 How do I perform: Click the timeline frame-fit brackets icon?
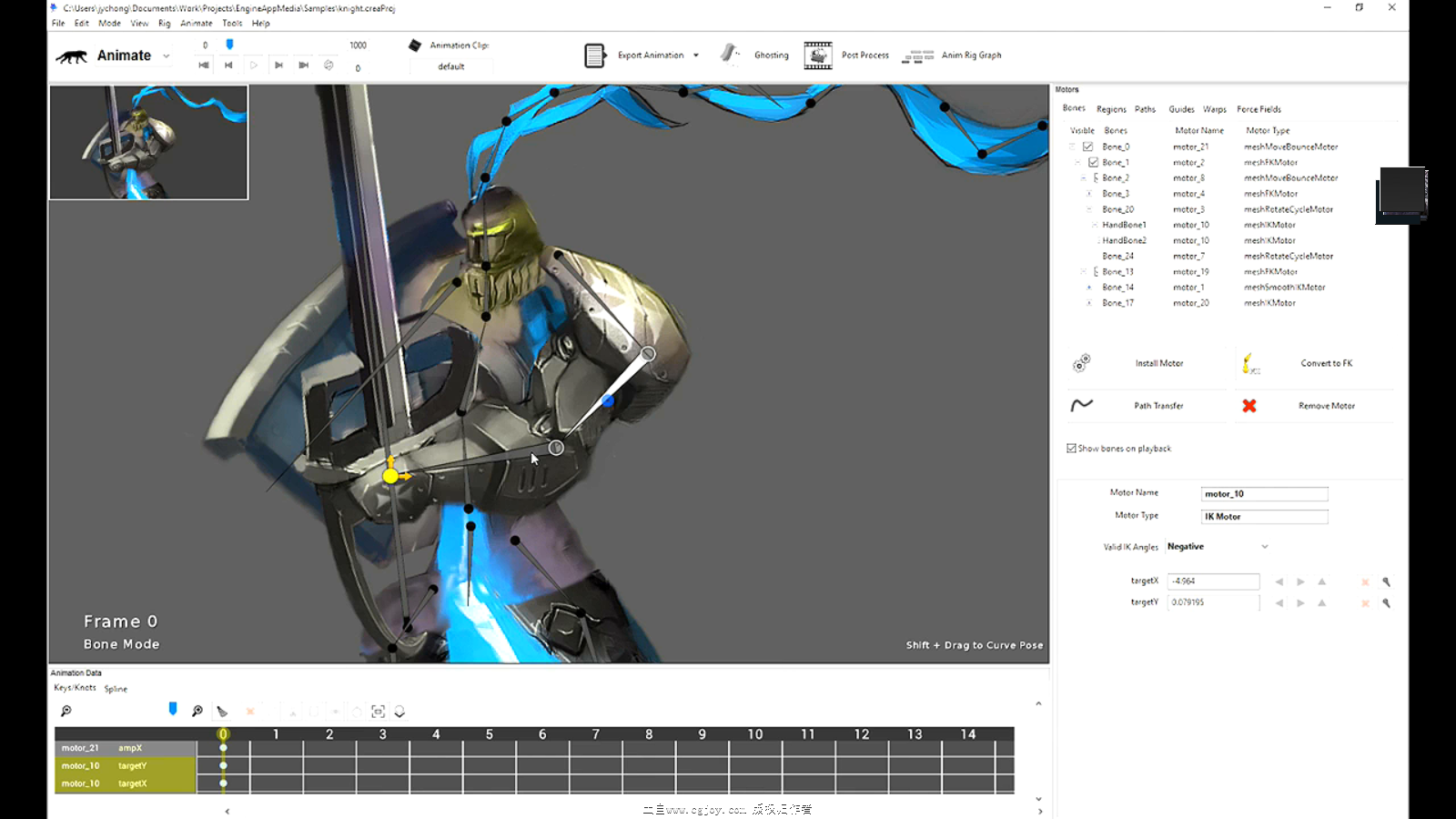(379, 711)
